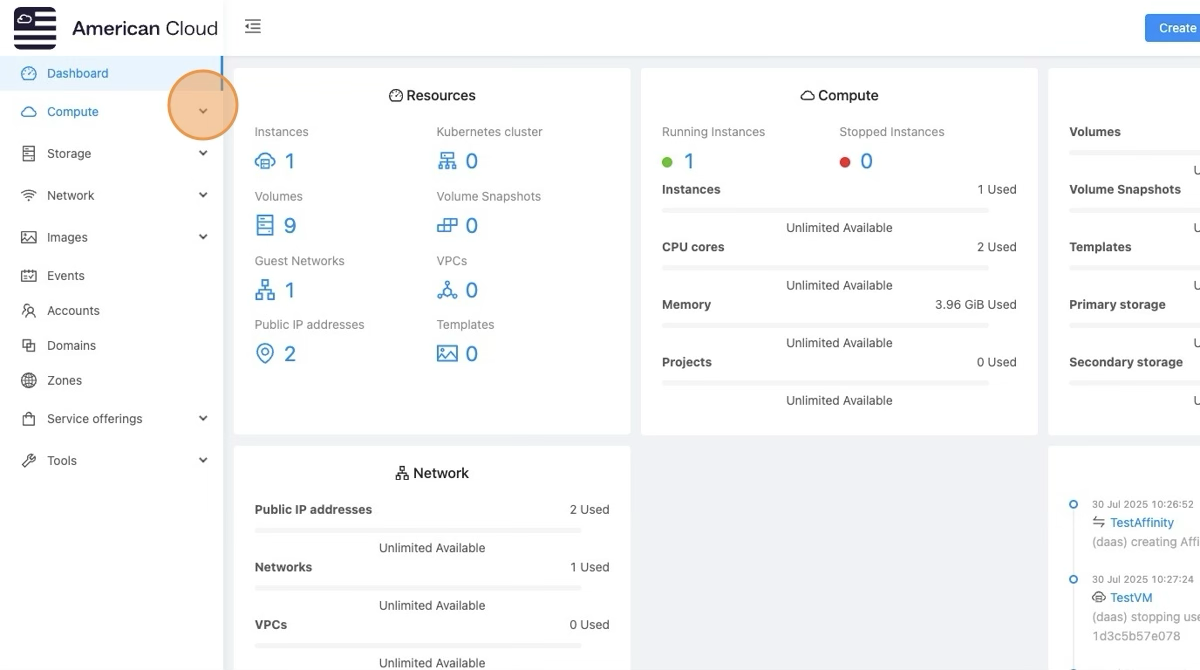Collapse the sidebar with the menu fold icon
Screen dimensions: 1200x670
click(x=253, y=27)
